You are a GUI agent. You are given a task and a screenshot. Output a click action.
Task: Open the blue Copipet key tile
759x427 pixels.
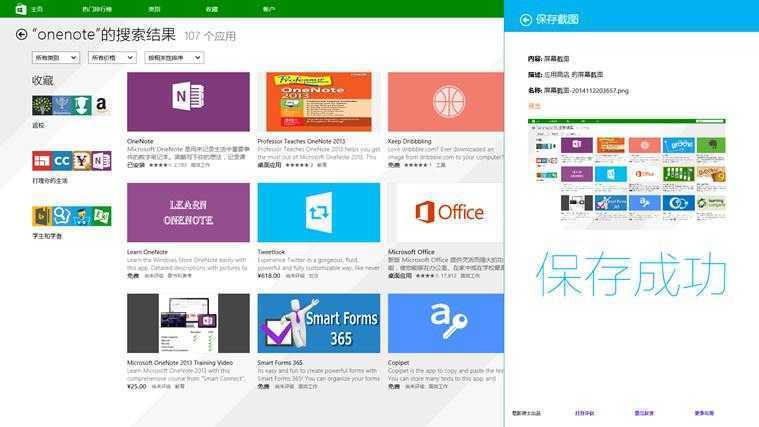(446, 323)
